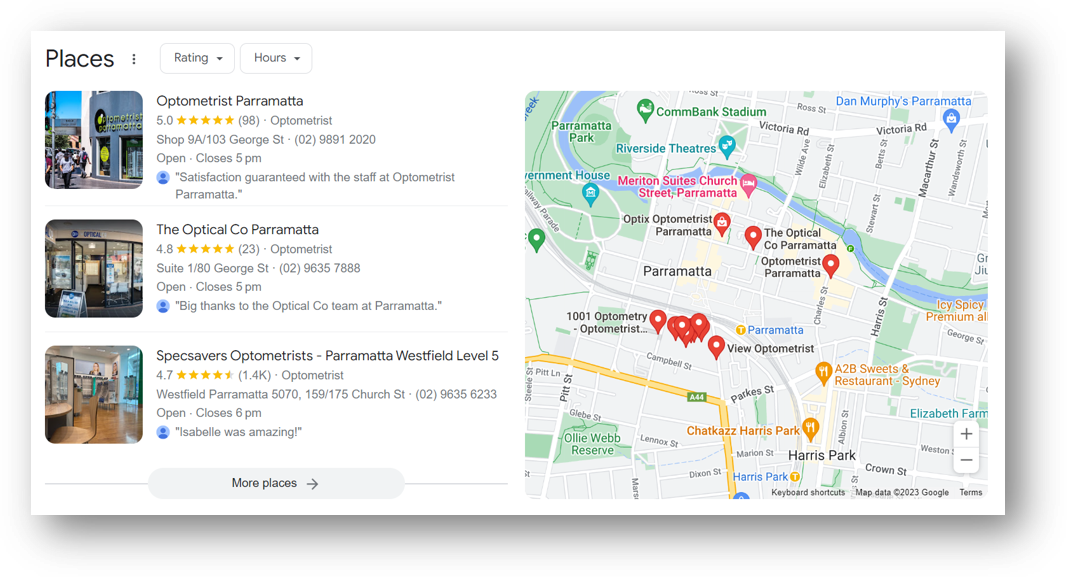Click the Parramatta transit station icon

coord(741,329)
